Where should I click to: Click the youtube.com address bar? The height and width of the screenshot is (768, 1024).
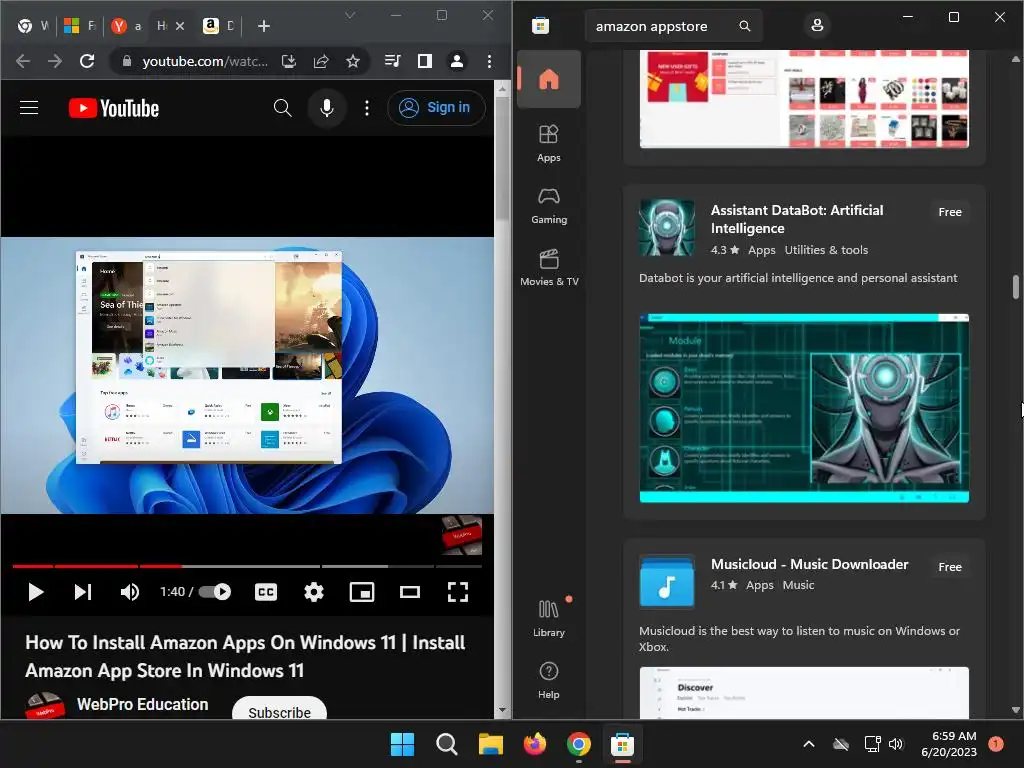click(x=205, y=61)
